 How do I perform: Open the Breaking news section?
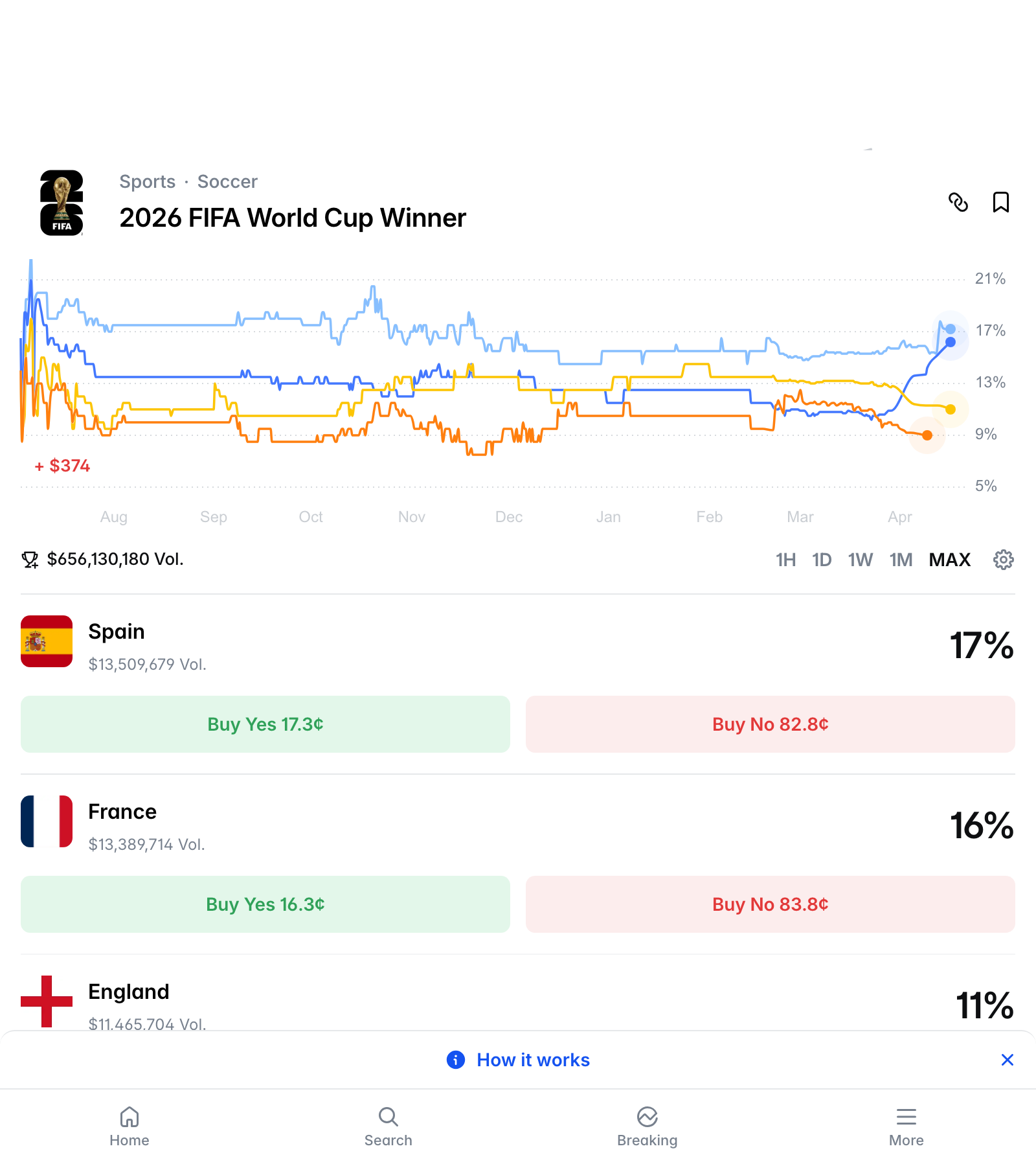pos(647,1126)
